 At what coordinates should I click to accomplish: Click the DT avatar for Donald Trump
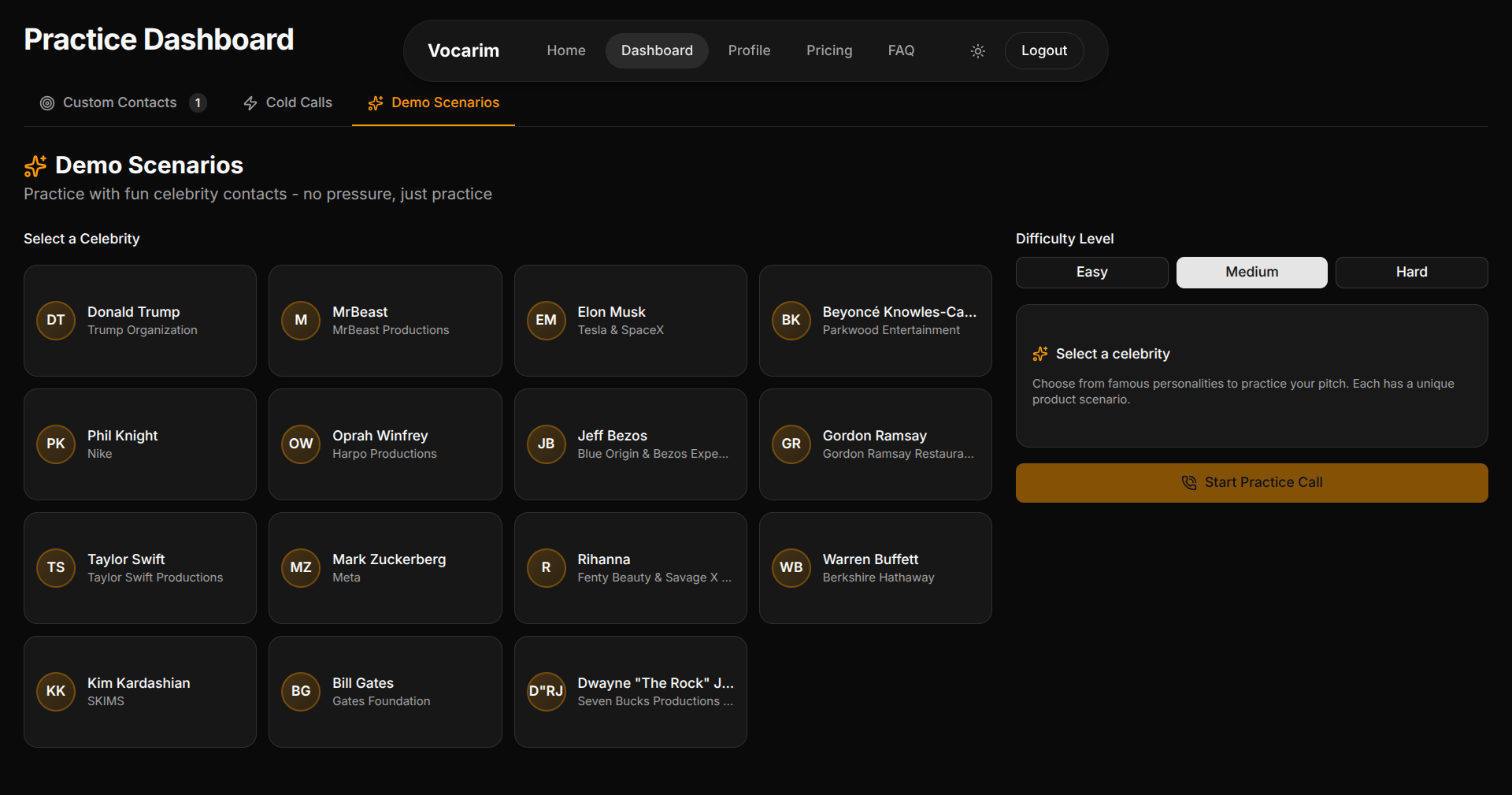tap(56, 320)
